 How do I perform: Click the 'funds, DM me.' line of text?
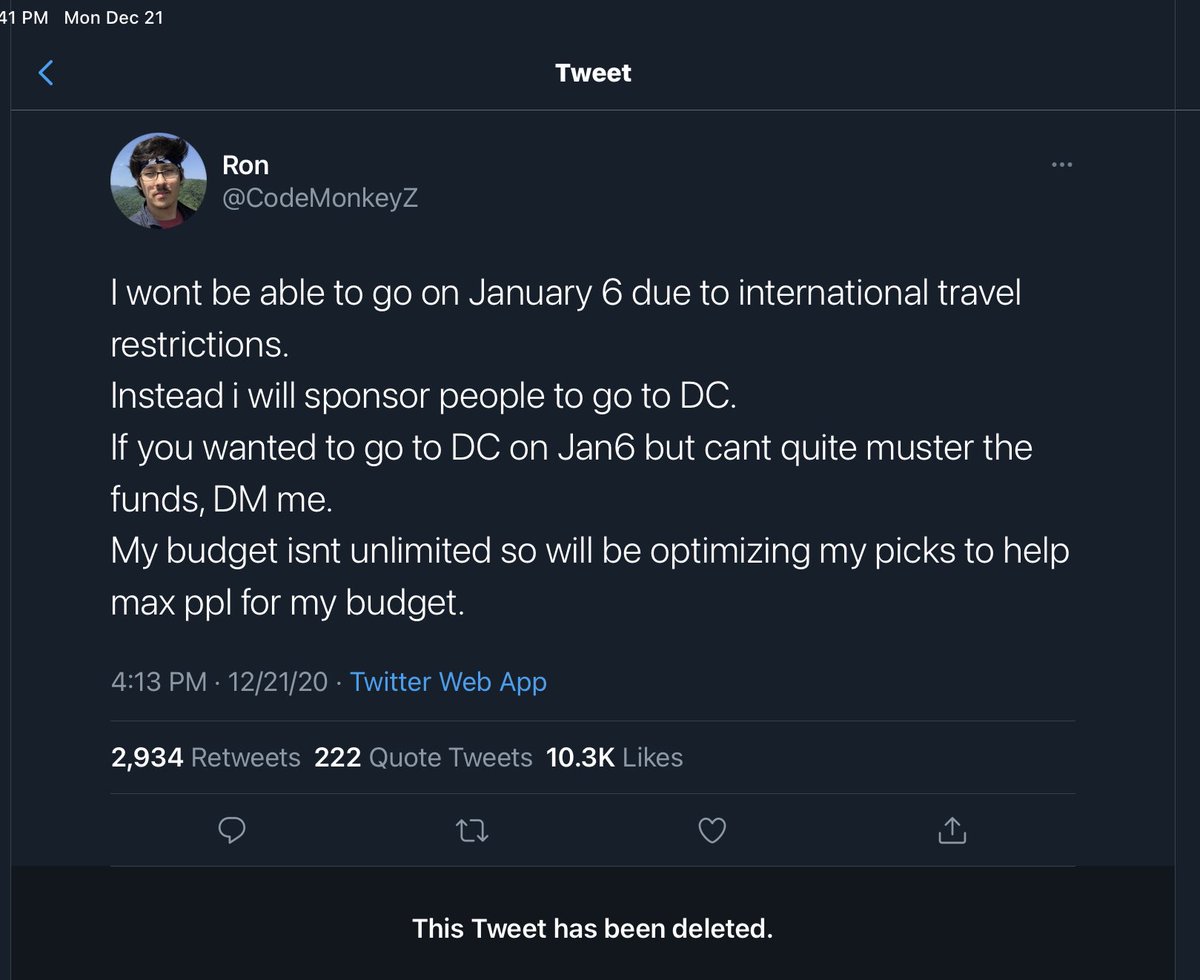coord(220,499)
